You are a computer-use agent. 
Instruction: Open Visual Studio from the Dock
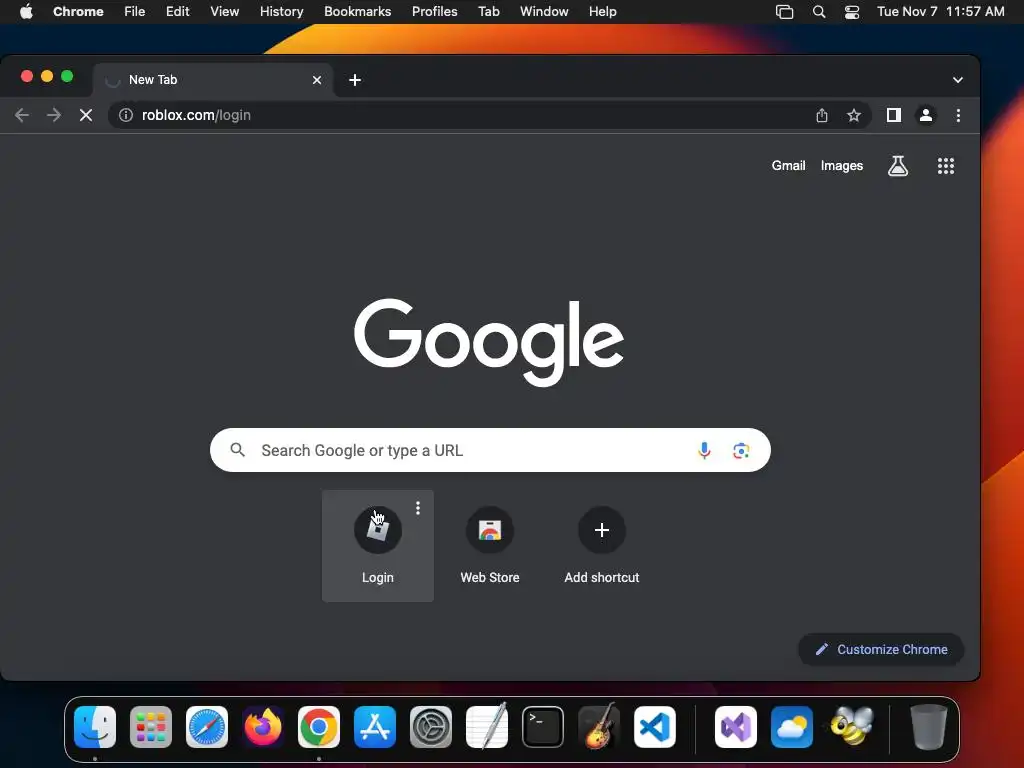[x=736, y=727]
